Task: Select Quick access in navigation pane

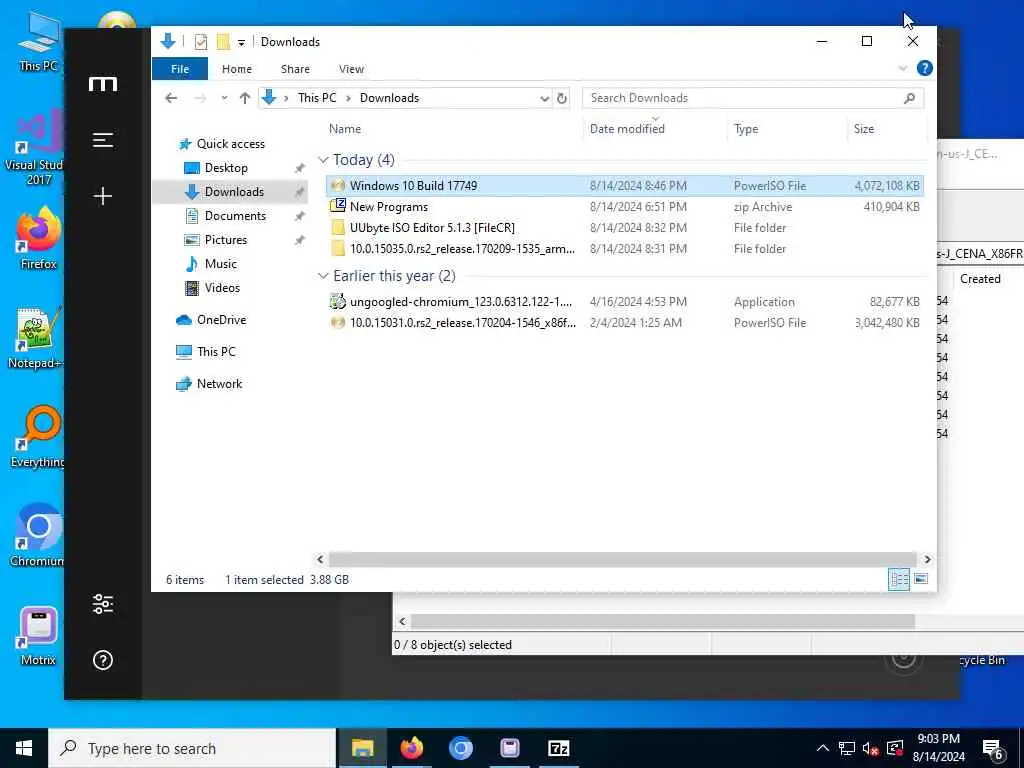Action: pos(230,144)
